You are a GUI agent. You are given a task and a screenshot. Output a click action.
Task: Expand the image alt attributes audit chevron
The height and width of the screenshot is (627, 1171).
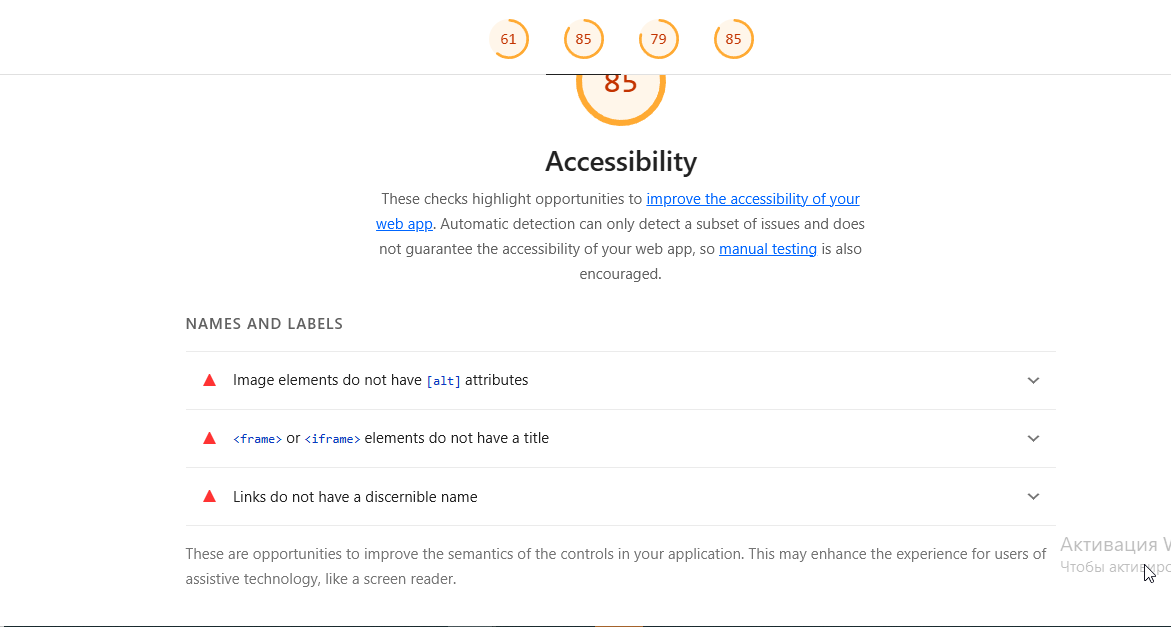[x=1033, y=380]
